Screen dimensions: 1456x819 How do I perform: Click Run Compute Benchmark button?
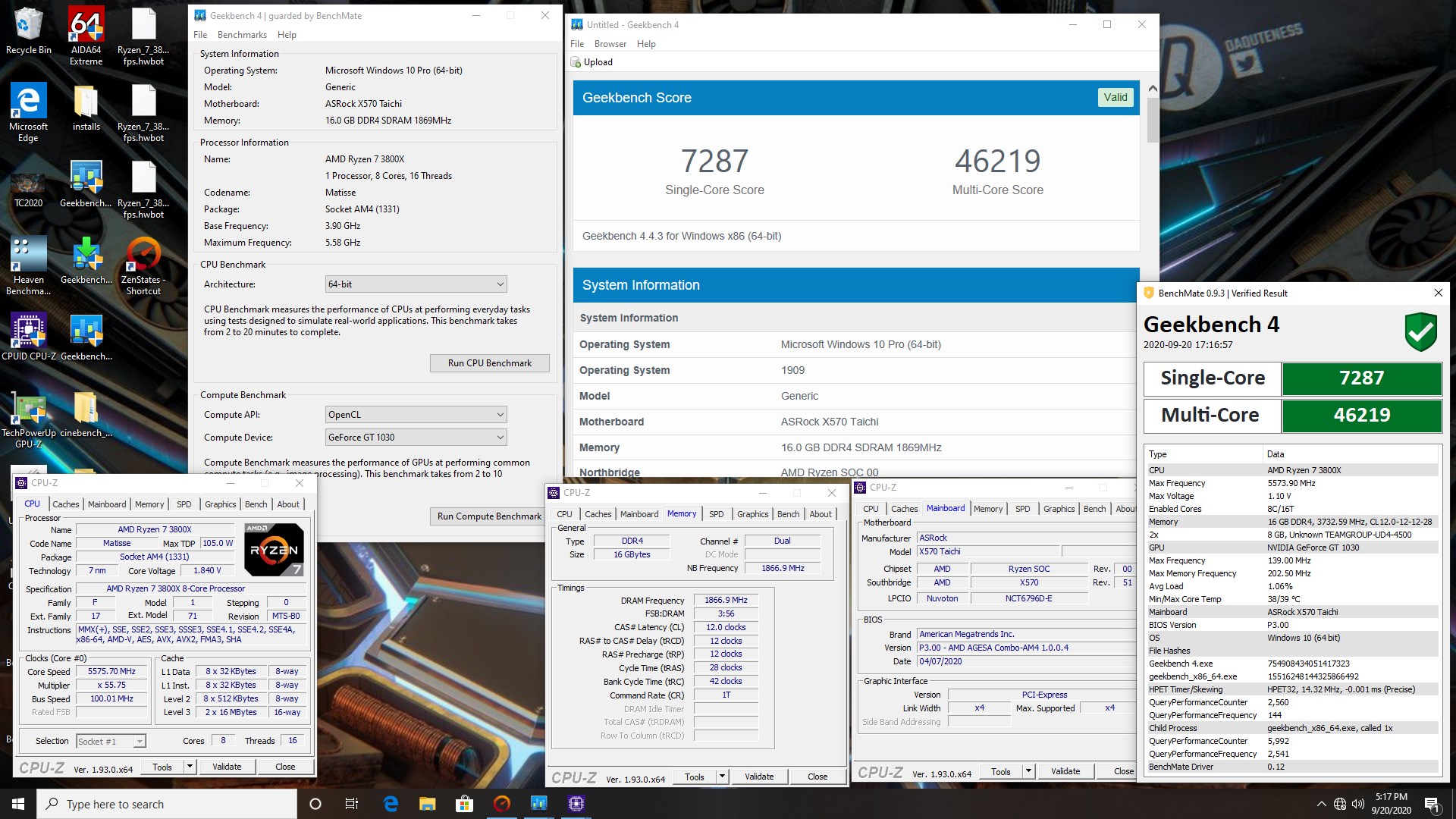pos(490,516)
